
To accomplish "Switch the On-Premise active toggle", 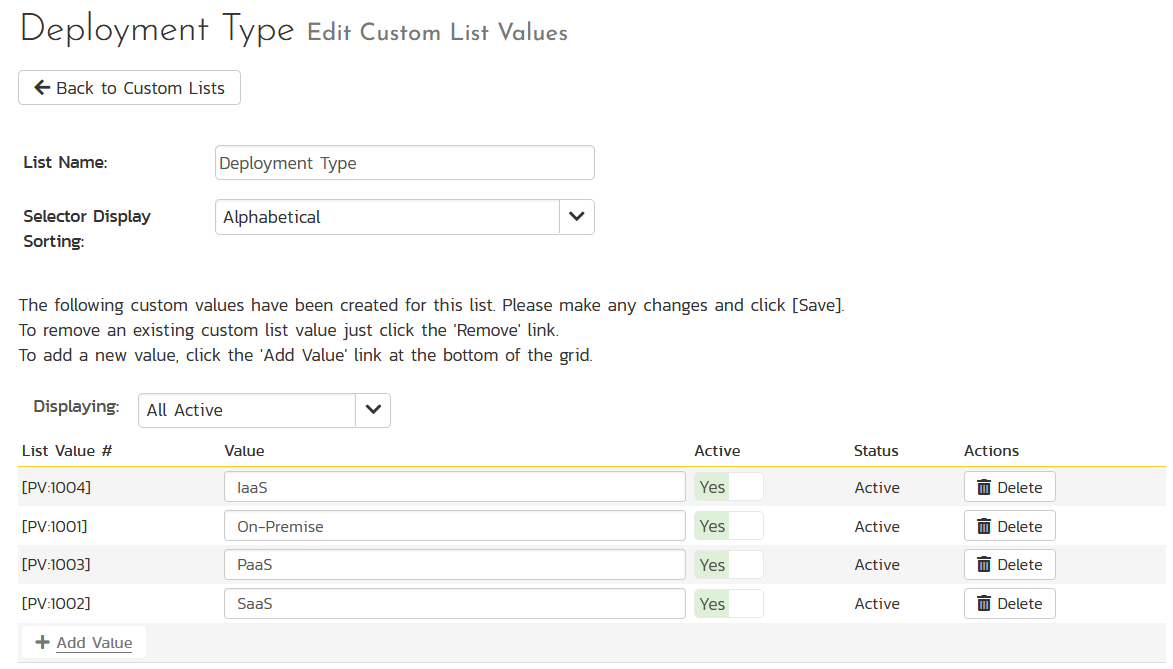I will pos(729,525).
